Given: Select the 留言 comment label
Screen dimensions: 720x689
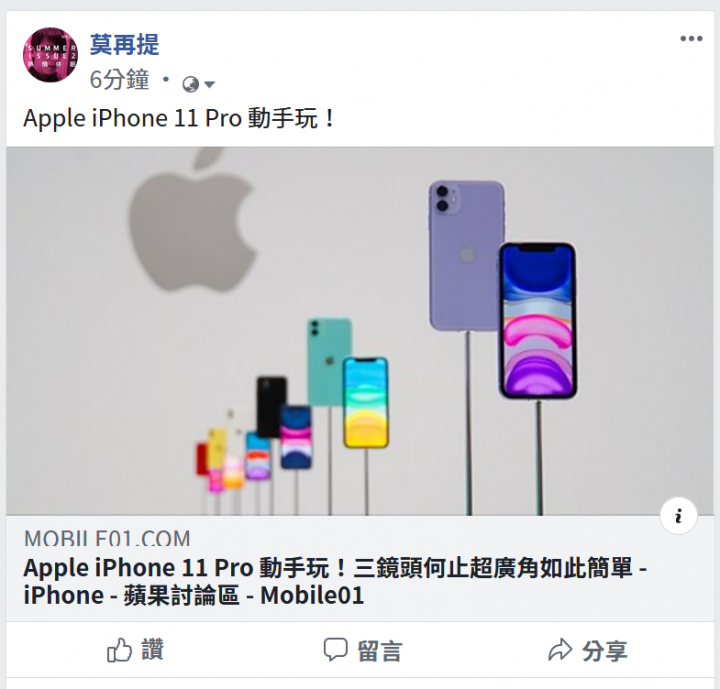Looking at the screenshot, I should [x=380, y=651].
